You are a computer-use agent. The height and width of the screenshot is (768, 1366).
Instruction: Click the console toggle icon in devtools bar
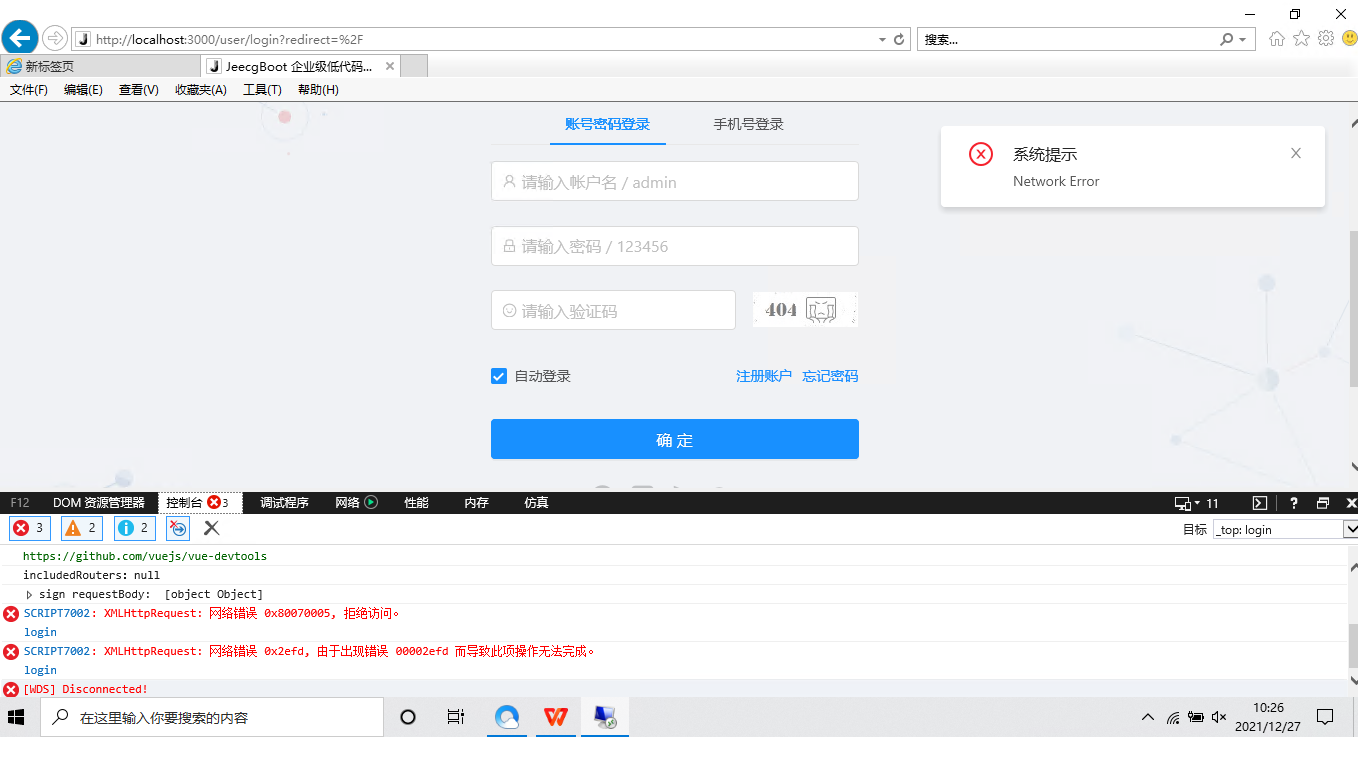coord(1260,503)
